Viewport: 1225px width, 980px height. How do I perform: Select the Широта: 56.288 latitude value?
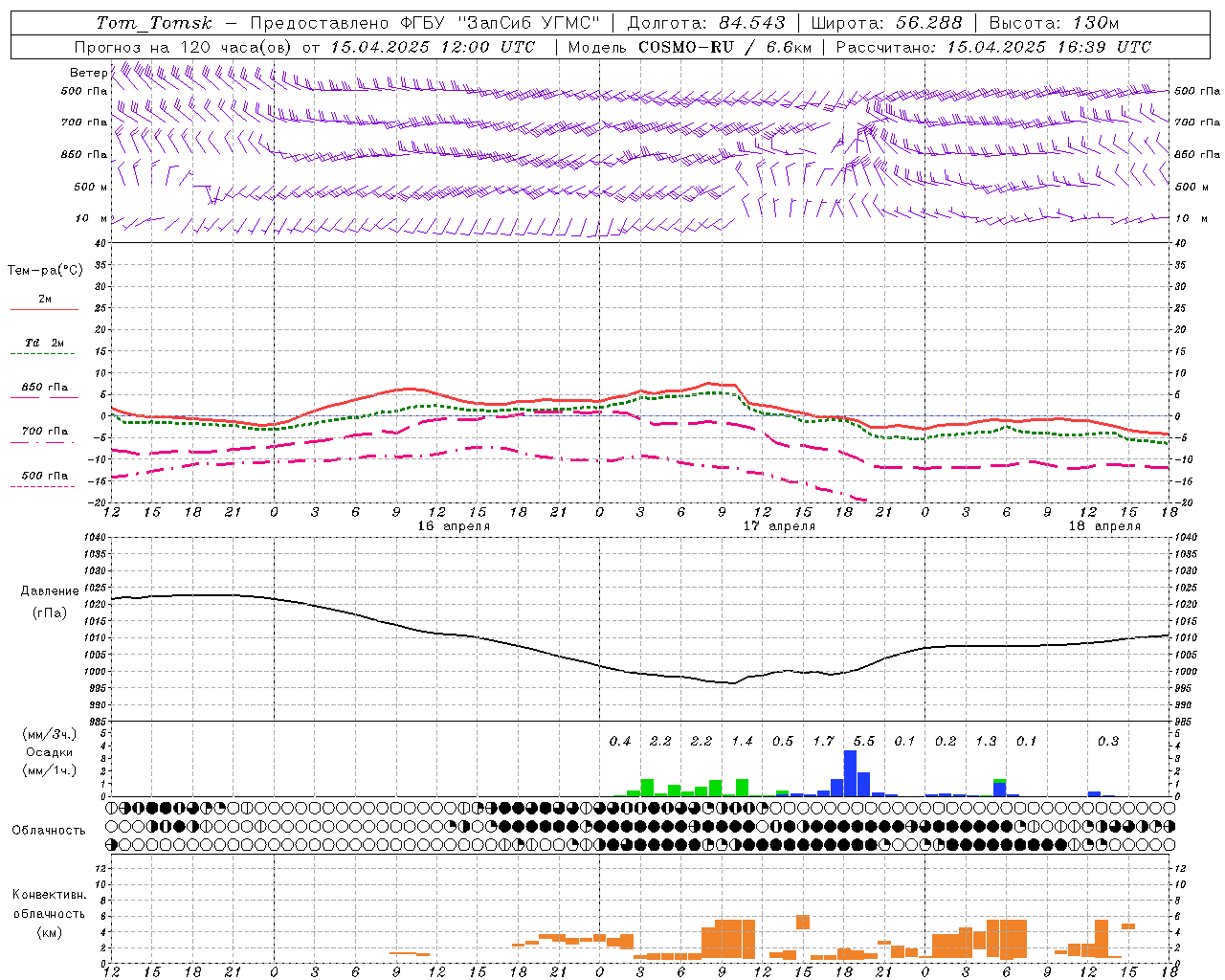click(x=886, y=23)
